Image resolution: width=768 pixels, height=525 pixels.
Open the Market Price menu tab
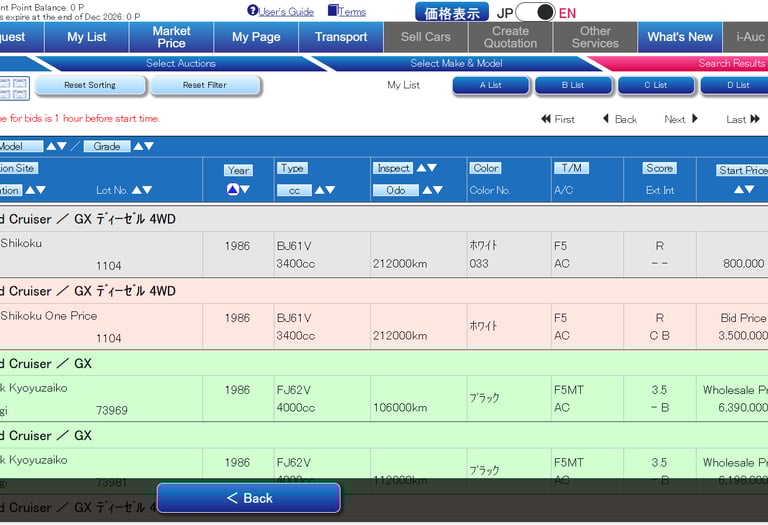click(171, 37)
